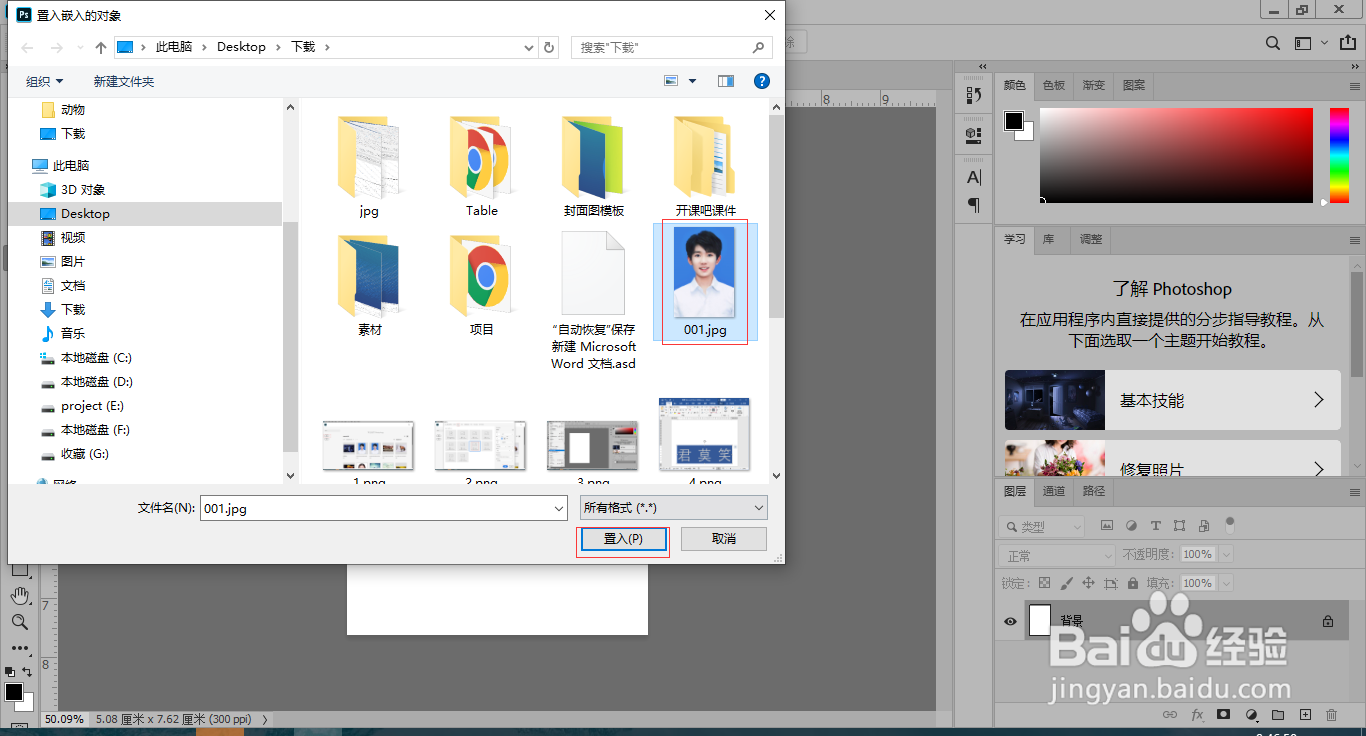Viewport: 1366px width, 736px height.
Task: Swap foreground and background colors arrow
Action: (x=27, y=671)
